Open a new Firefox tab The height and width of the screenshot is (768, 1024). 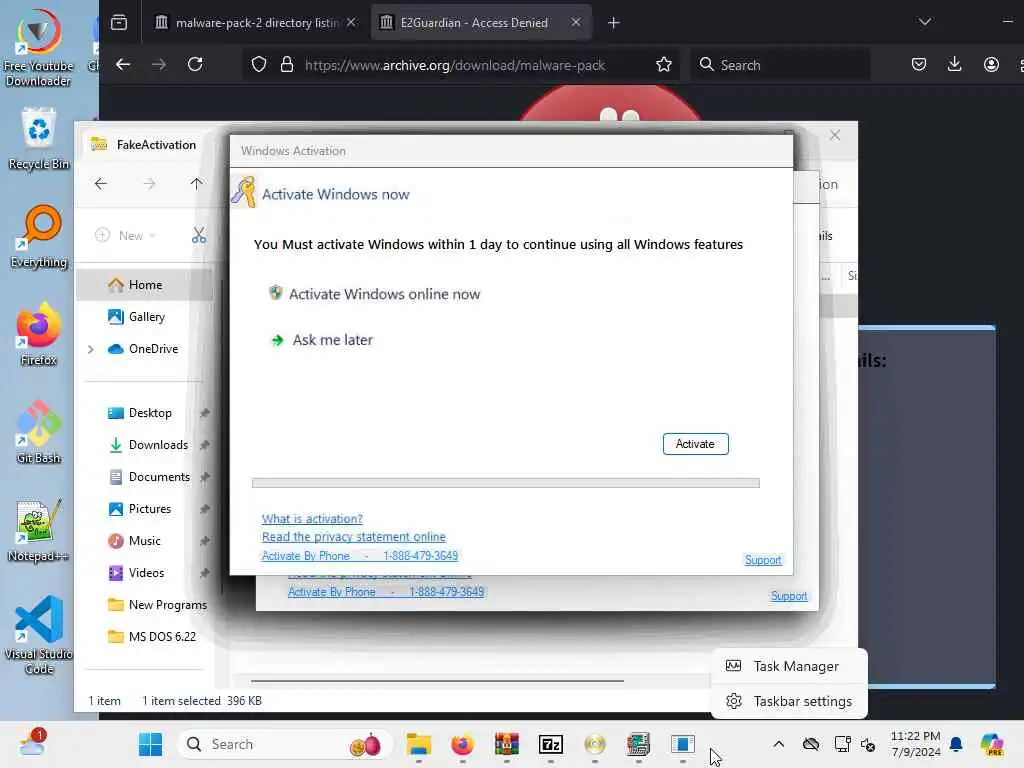tap(613, 23)
